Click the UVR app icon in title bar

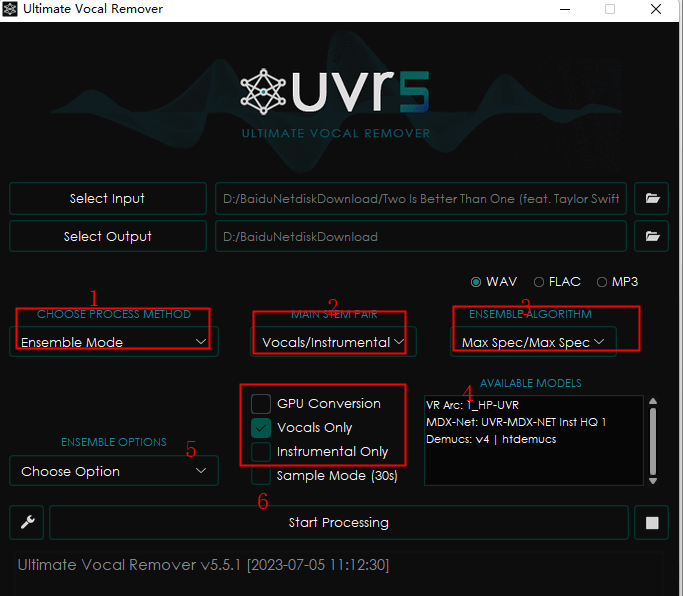click(10, 9)
